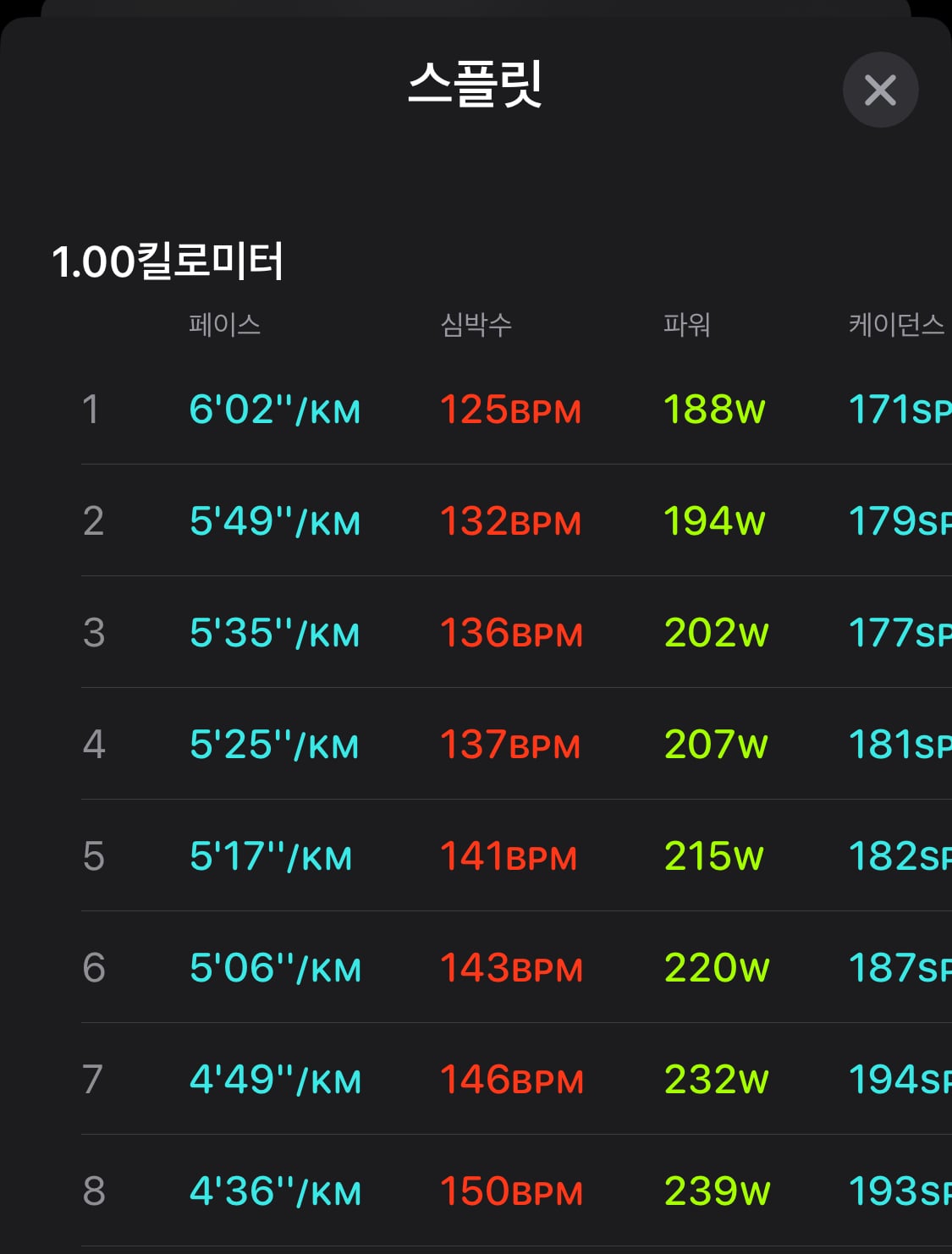Tap the 파워 column header
The image size is (952, 1254).
coord(686,325)
